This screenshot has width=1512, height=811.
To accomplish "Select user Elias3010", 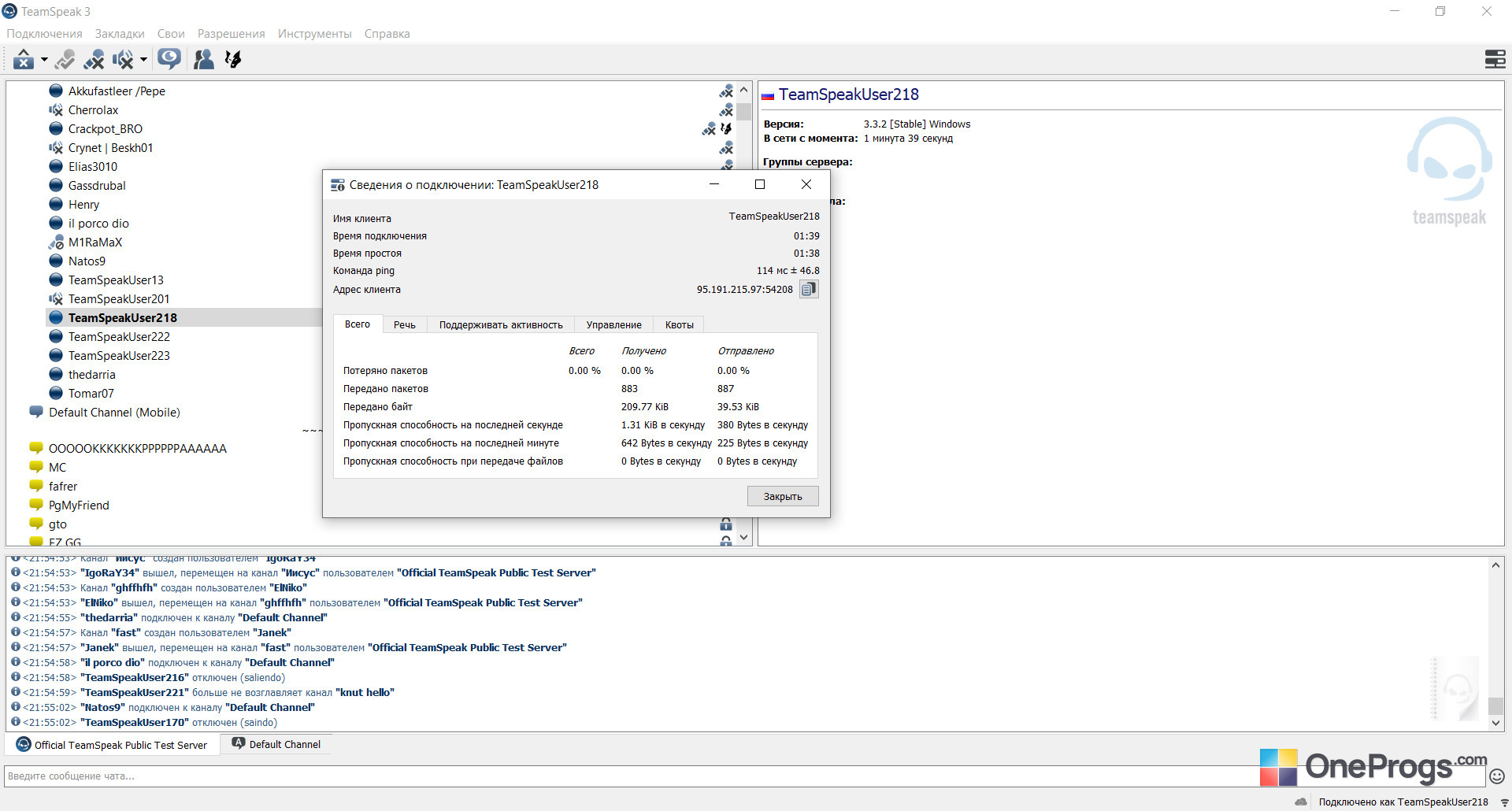I will pyautogui.click(x=93, y=167).
